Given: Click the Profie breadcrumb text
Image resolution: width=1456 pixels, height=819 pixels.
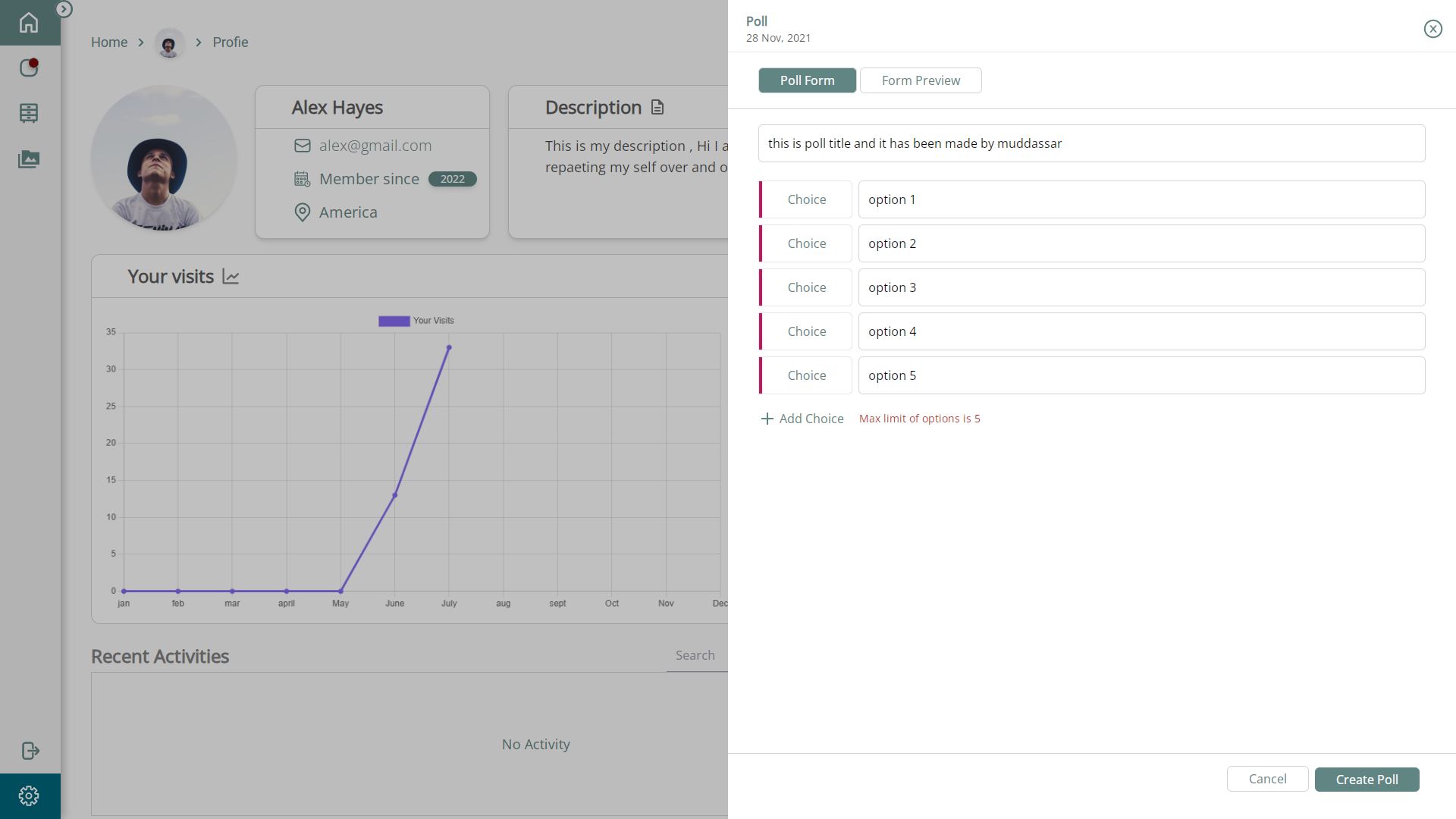Looking at the screenshot, I should tap(231, 42).
